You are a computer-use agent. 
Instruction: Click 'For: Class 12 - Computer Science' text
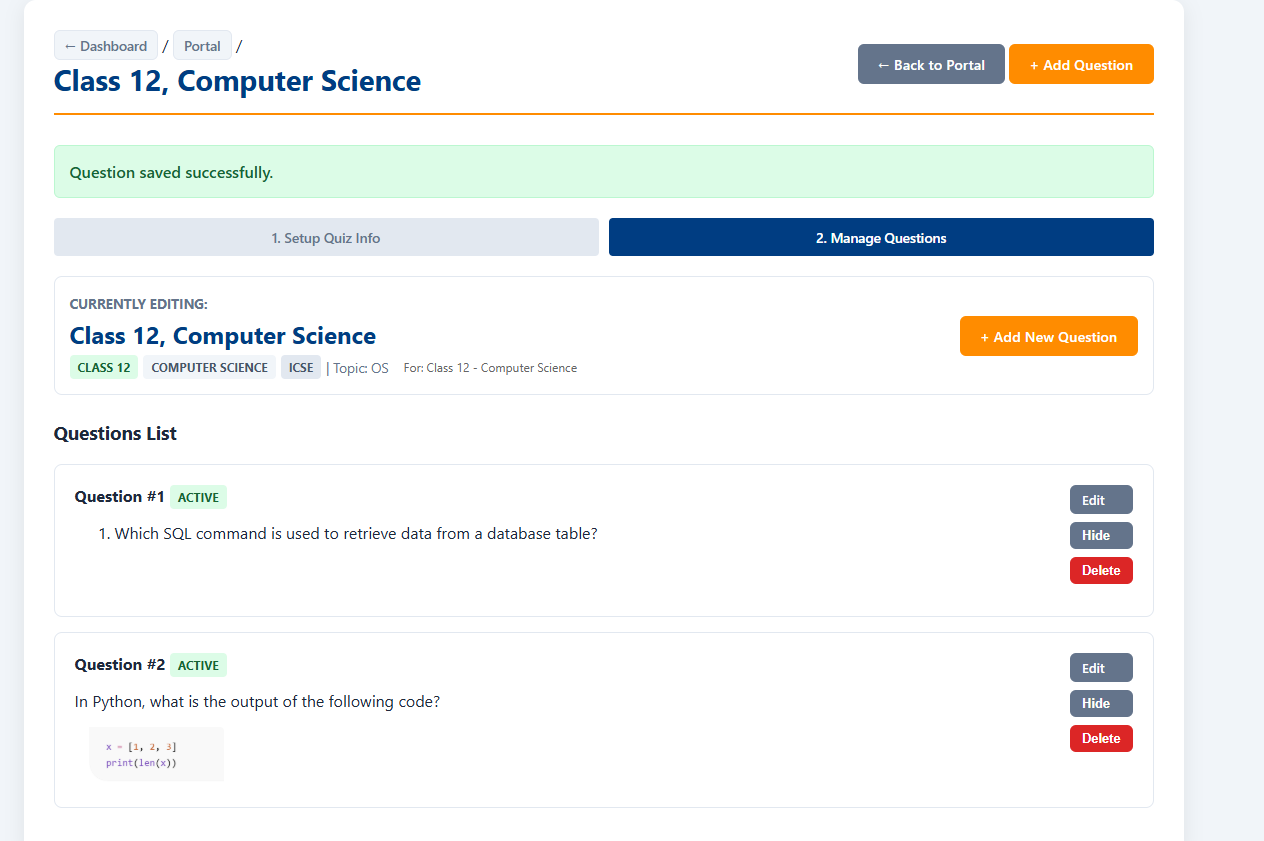(x=490, y=368)
